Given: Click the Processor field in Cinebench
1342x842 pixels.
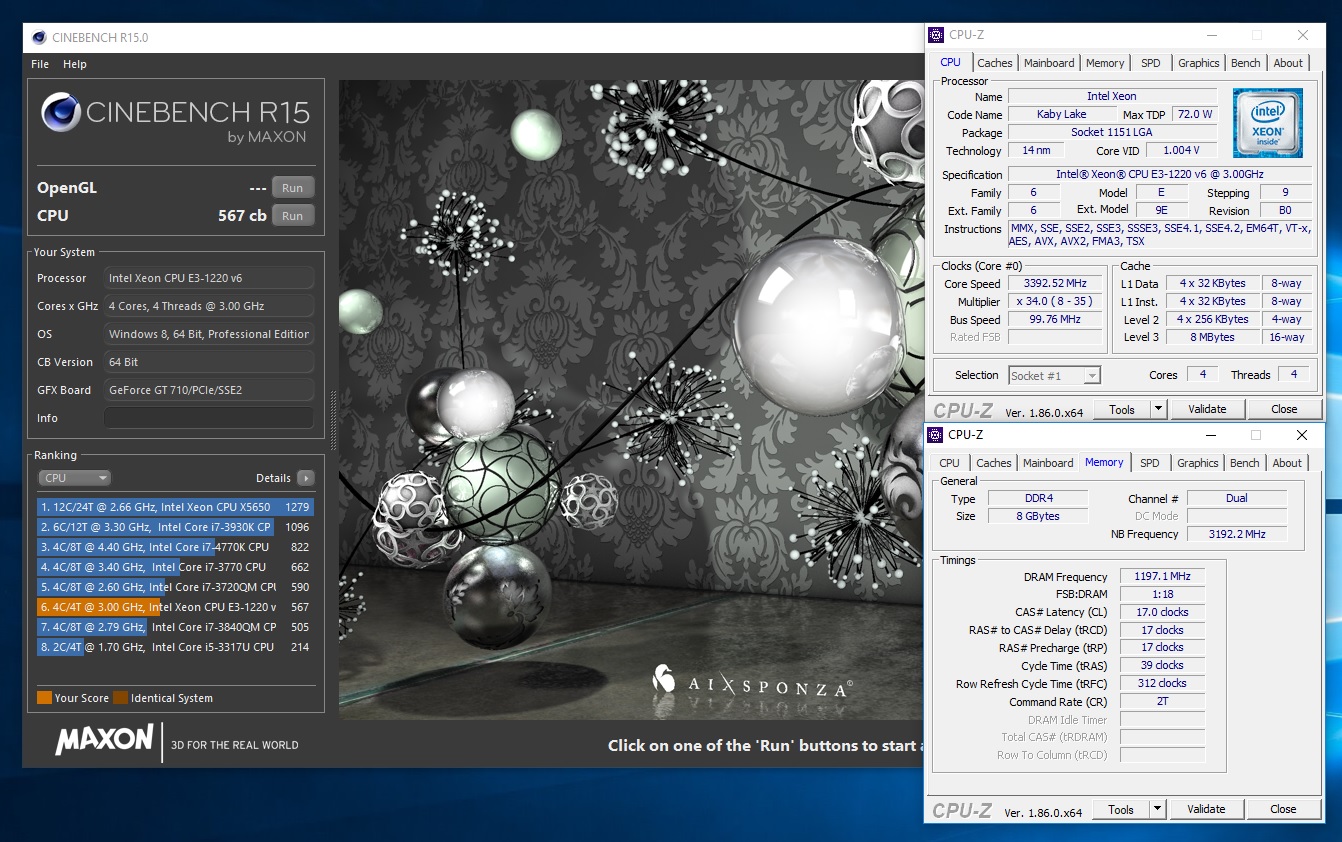Looking at the screenshot, I should click(x=209, y=278).
